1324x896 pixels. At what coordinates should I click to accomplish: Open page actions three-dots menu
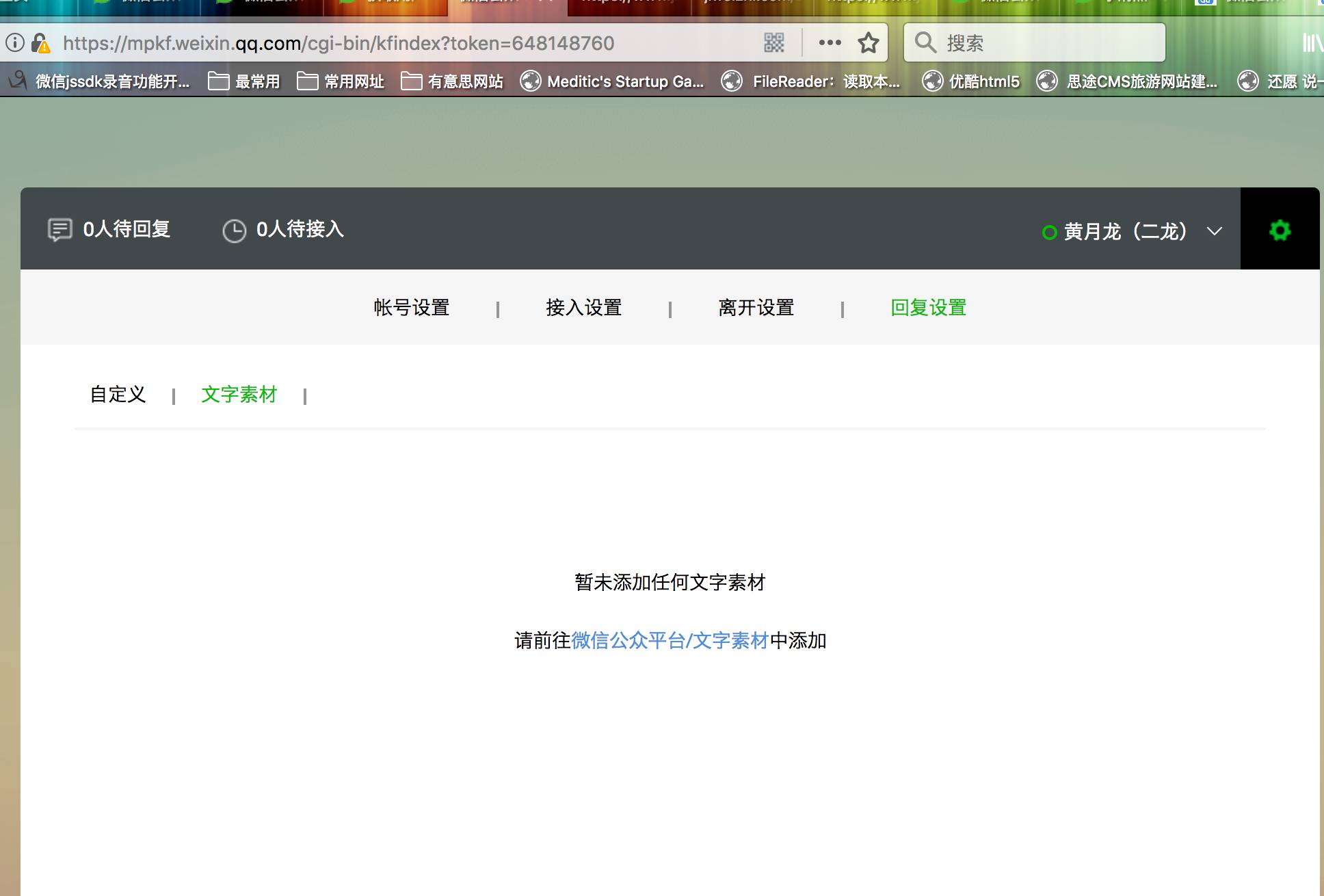(830, 43)
